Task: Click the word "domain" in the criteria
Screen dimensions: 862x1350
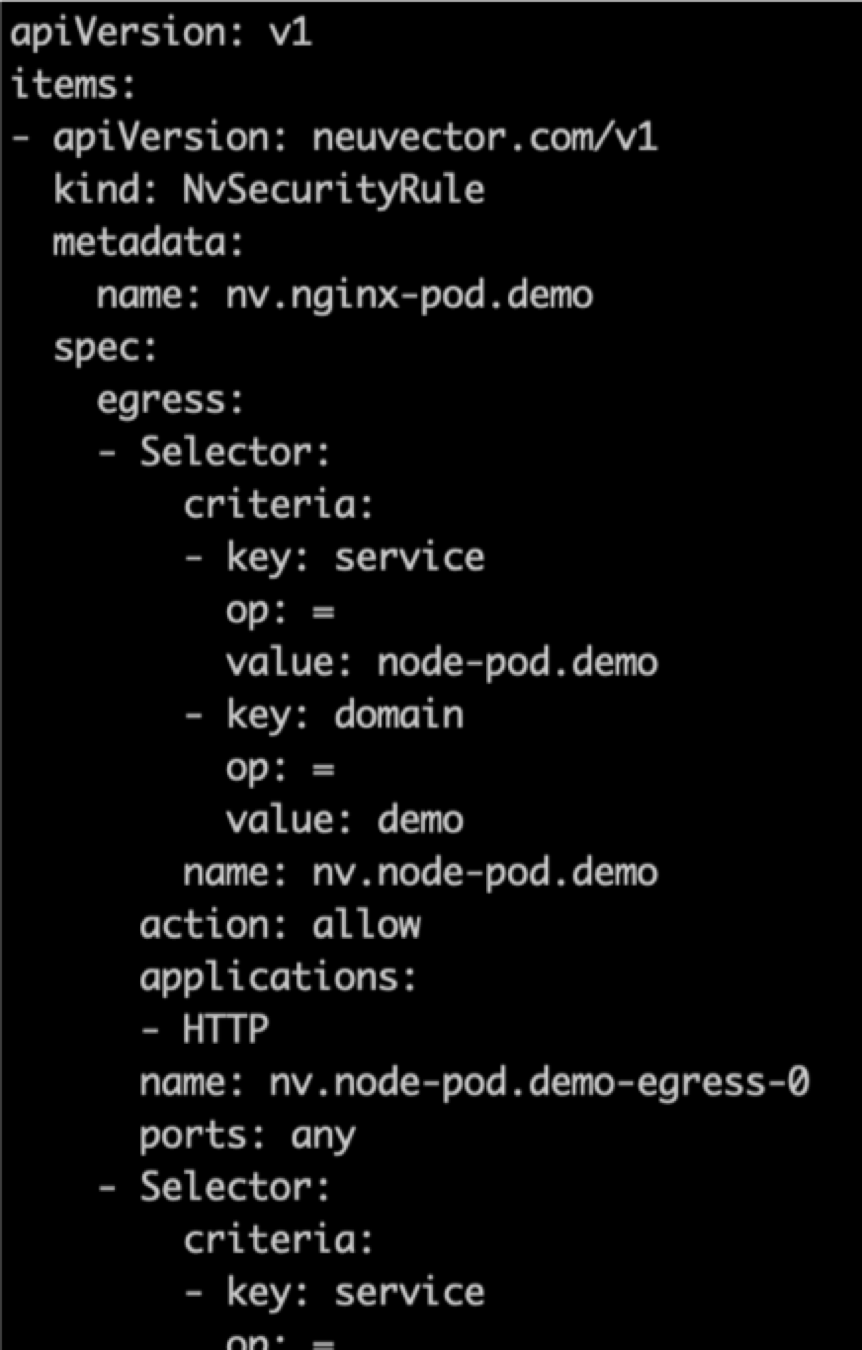Action: 399,715
